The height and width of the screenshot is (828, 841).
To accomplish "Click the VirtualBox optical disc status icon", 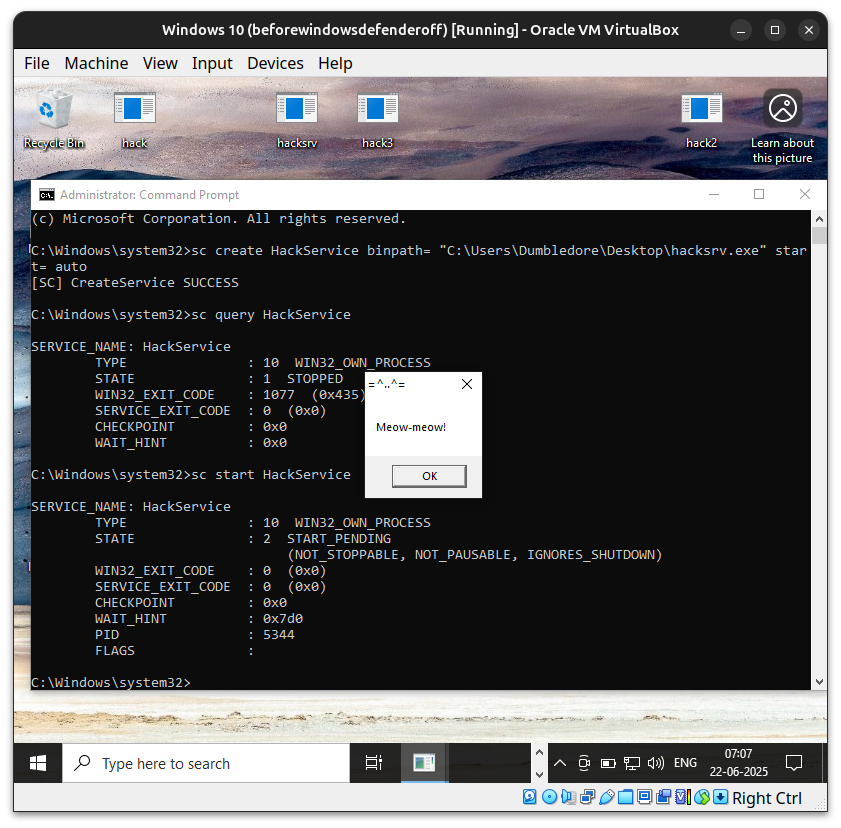I will point(549,797).
